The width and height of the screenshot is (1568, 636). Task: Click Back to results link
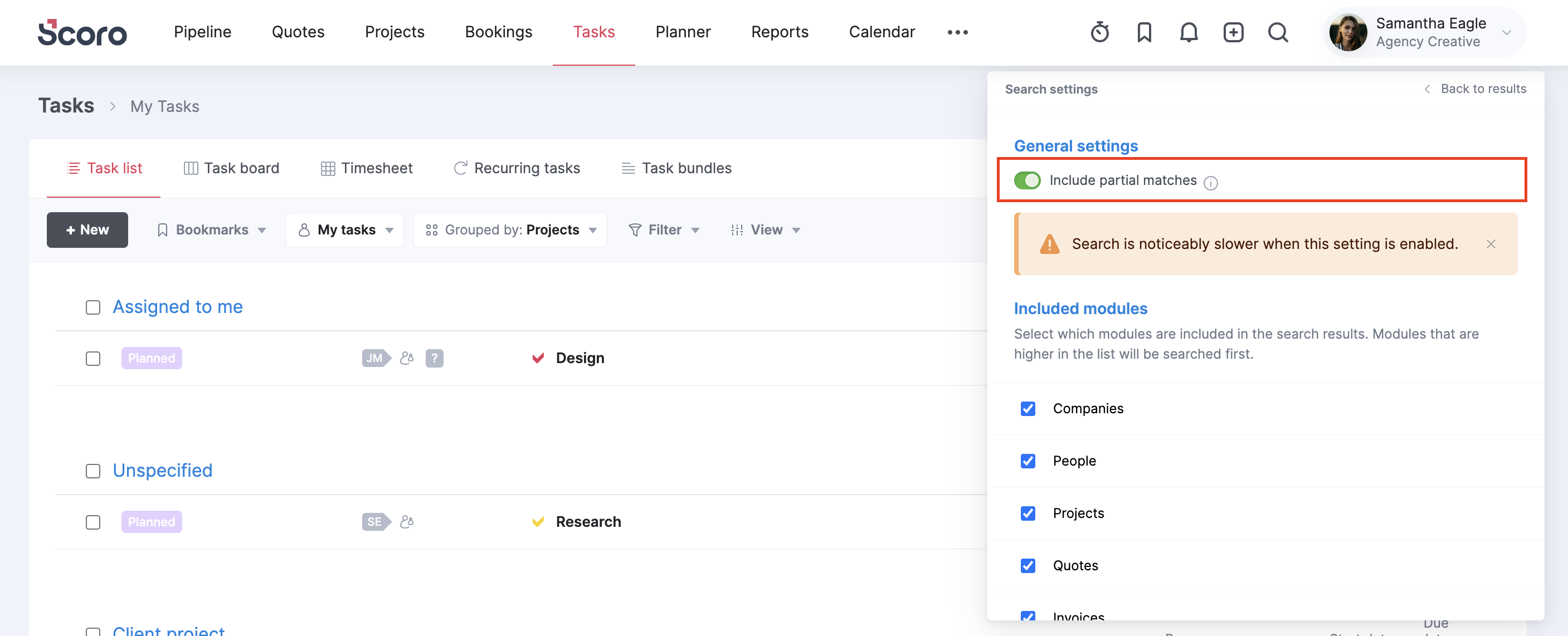pos(1476,89)
